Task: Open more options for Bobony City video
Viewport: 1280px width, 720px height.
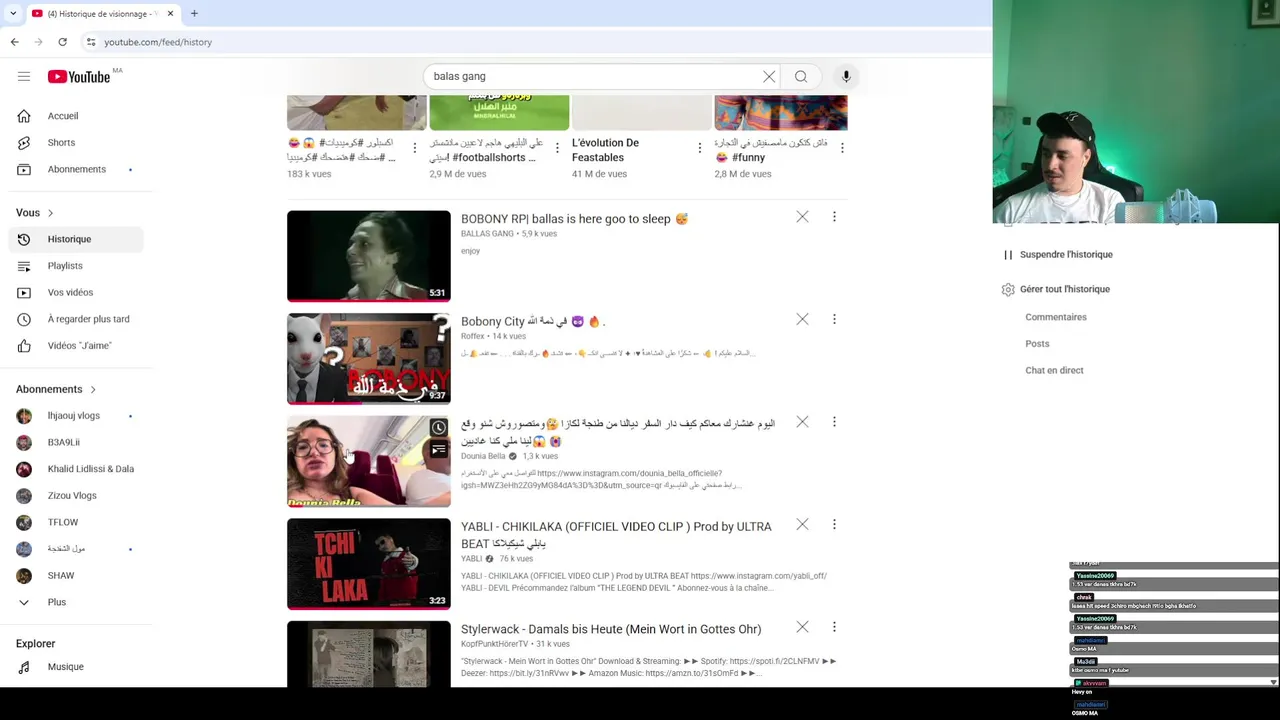Action: coord(834,319)
